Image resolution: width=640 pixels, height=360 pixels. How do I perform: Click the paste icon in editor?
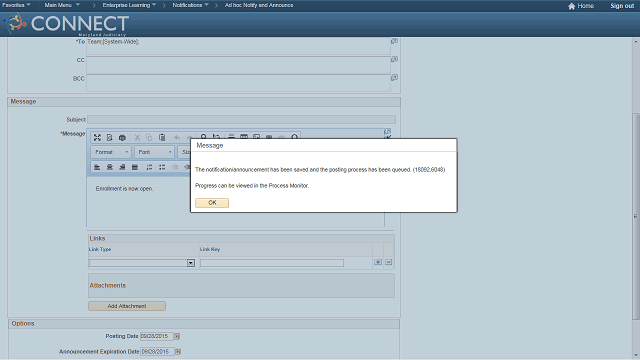[x=162, y=138]
